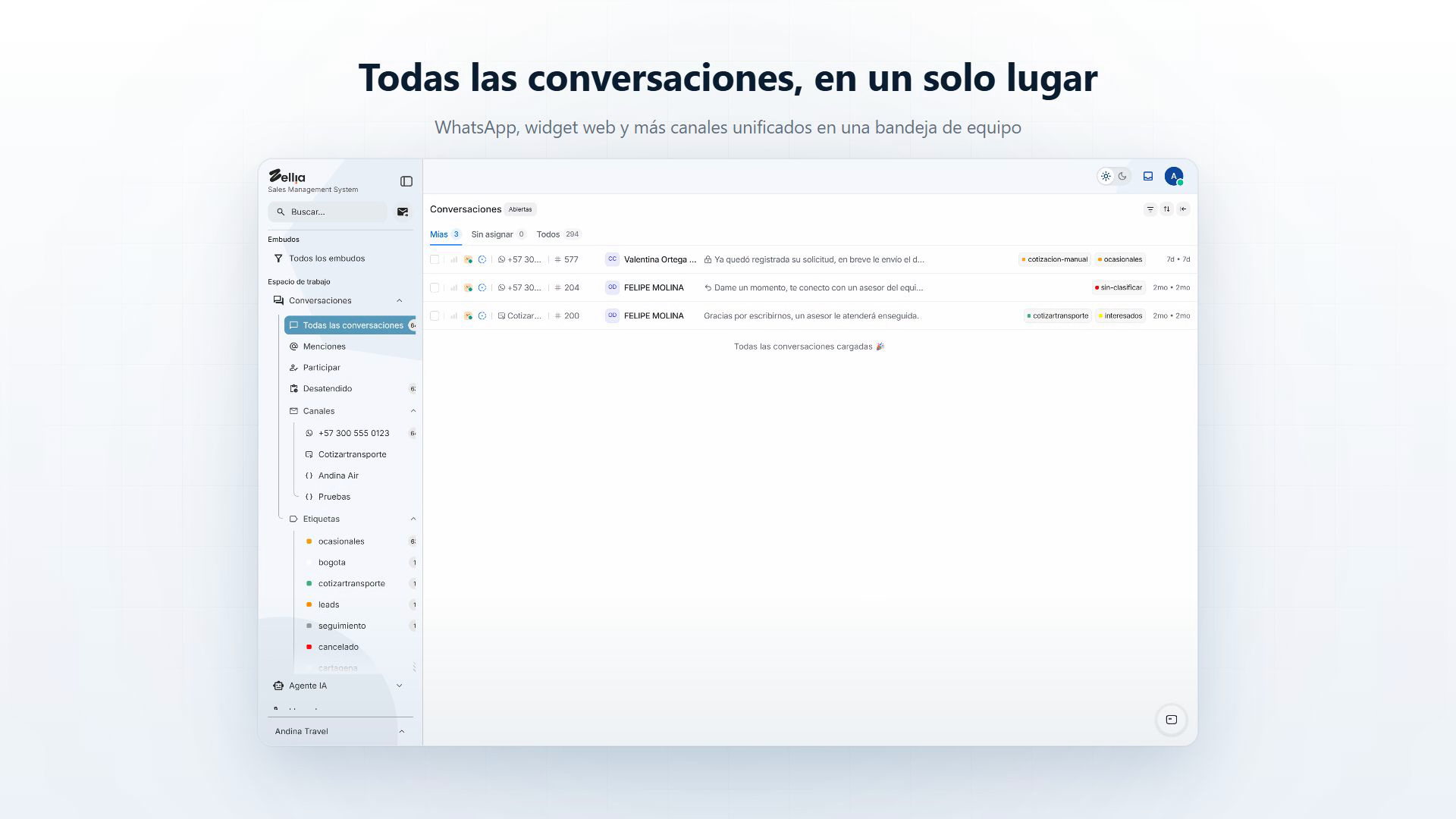The height and width of the screenshot is (819, 1456).
Task: Open the Pruebas channel
Action: pos(334,497)
